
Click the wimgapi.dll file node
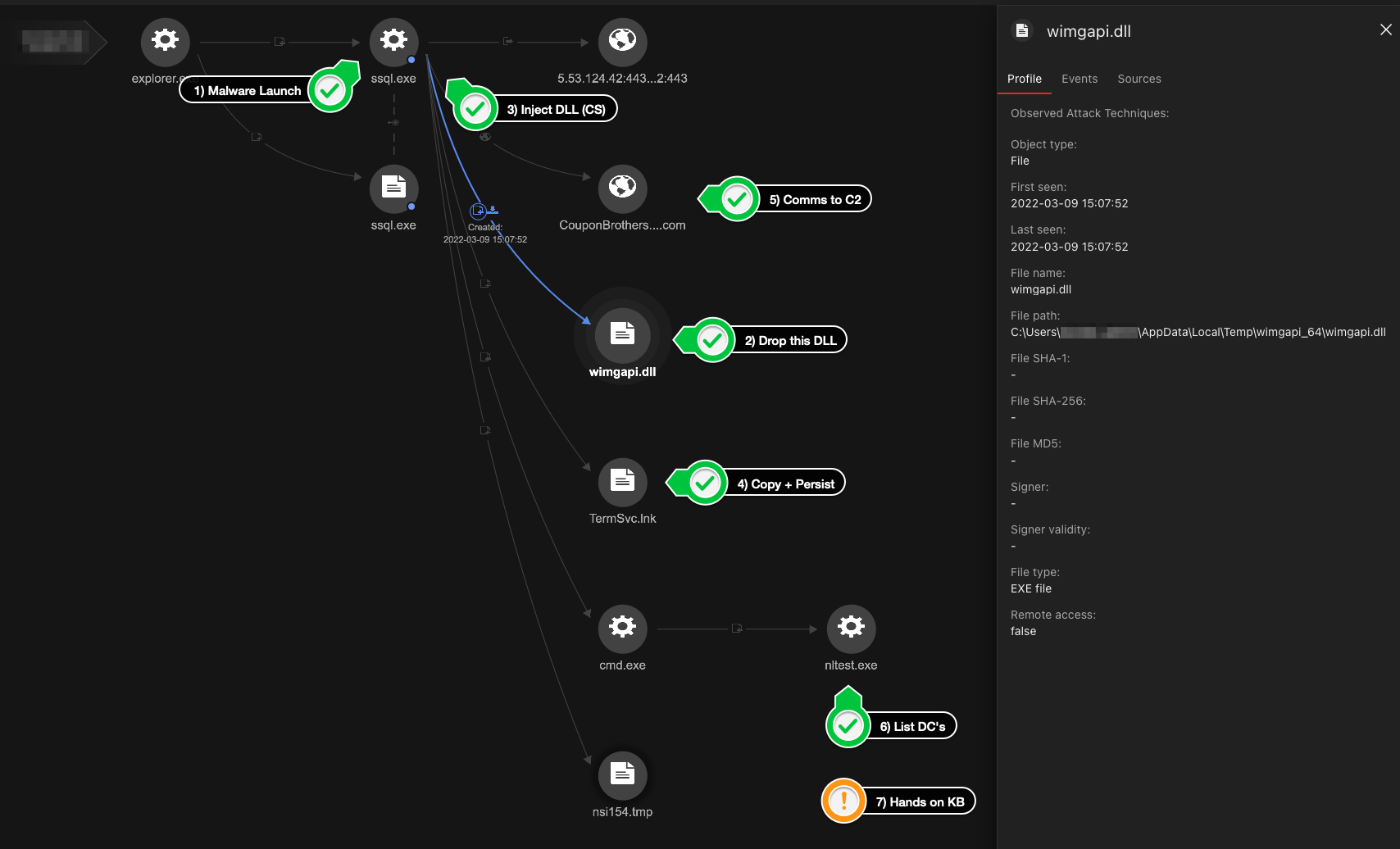point(622,334)
